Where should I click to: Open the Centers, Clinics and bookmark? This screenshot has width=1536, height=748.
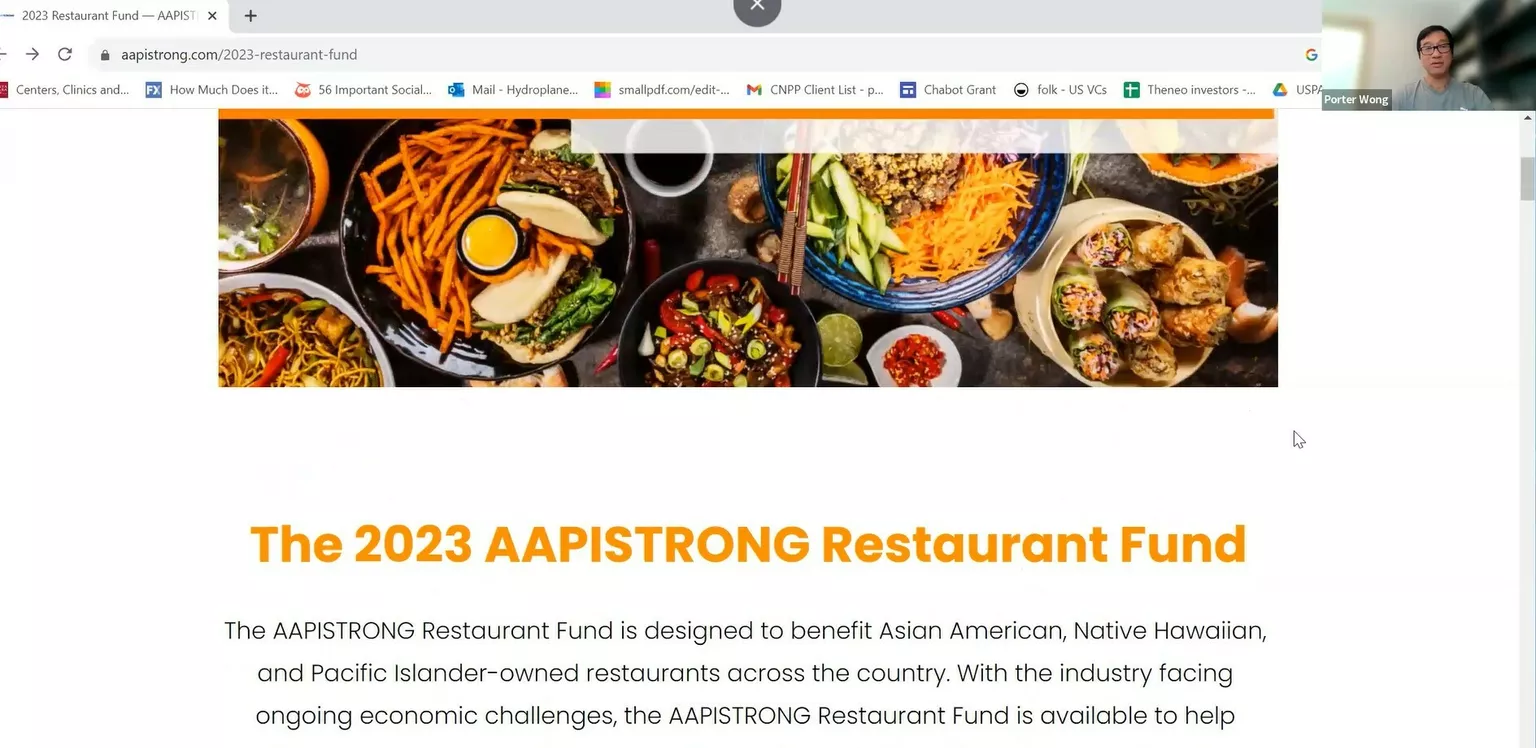coord(65,90)
